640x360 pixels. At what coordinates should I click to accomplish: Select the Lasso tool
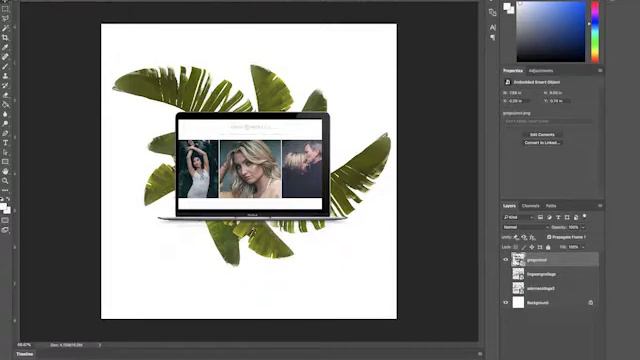click(x=5, y=18)
